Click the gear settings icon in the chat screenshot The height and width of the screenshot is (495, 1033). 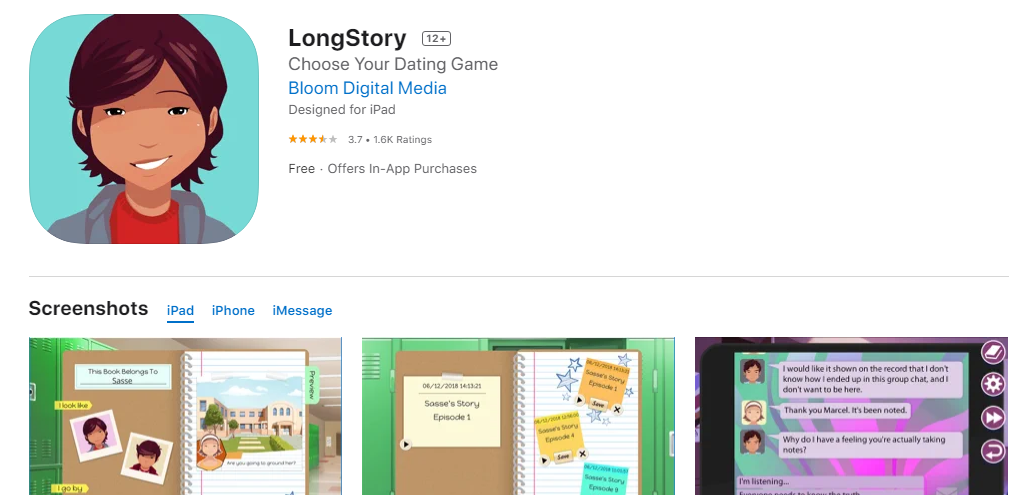pos(992,384)
